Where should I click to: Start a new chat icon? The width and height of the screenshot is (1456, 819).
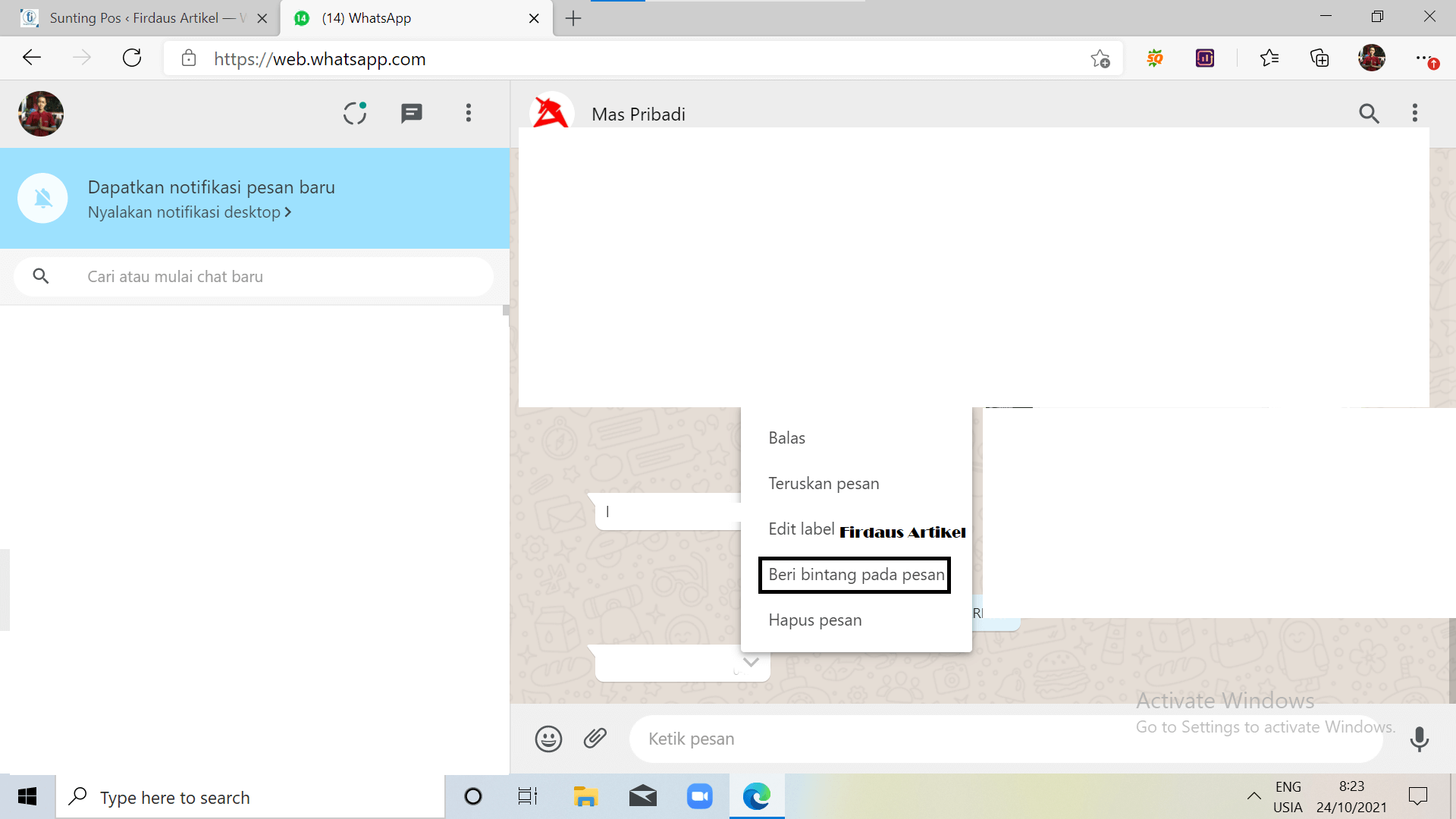[x=411, y=114]
